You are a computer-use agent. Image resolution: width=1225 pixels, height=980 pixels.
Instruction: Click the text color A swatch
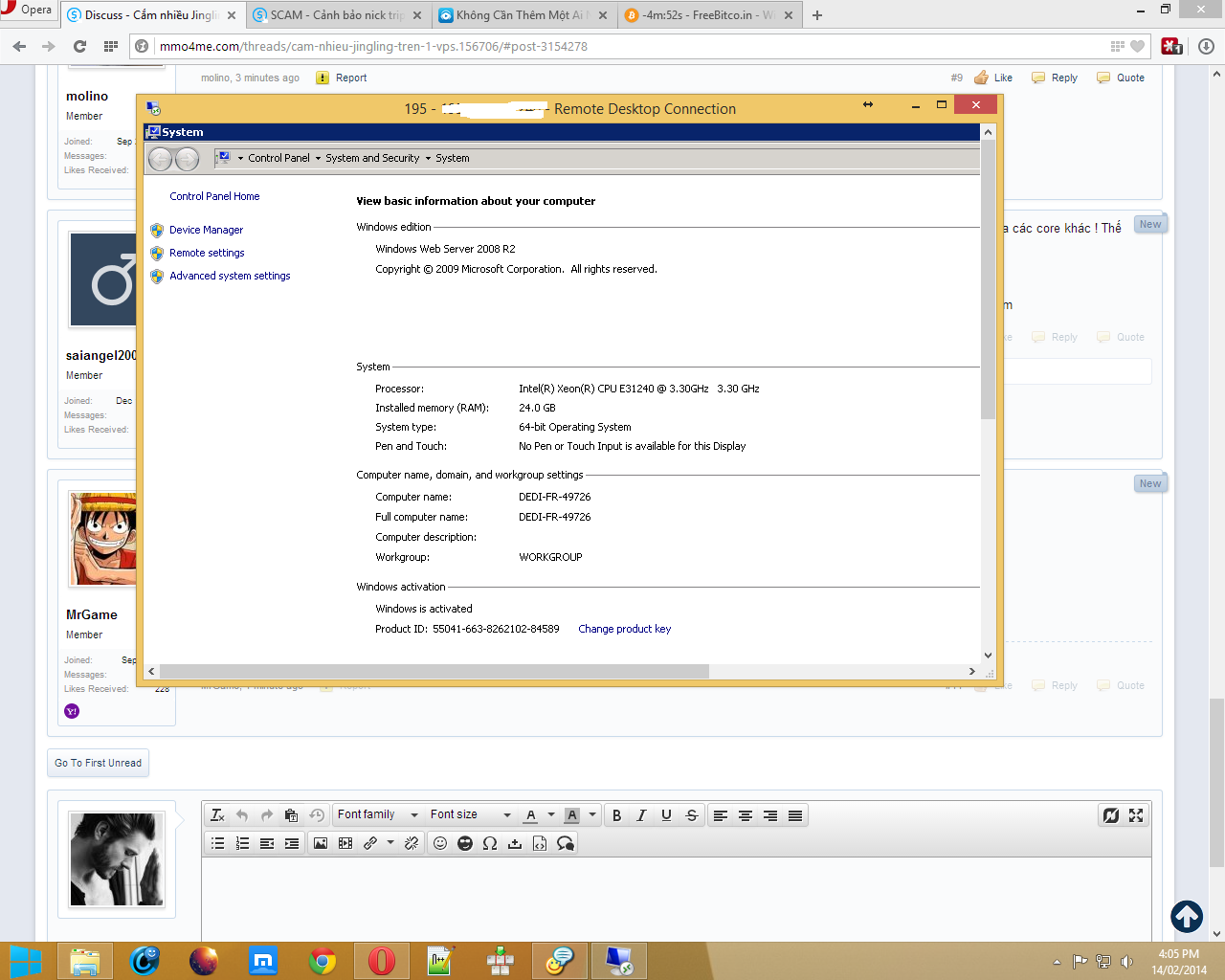pyautogui.click(x=531, y=815)
